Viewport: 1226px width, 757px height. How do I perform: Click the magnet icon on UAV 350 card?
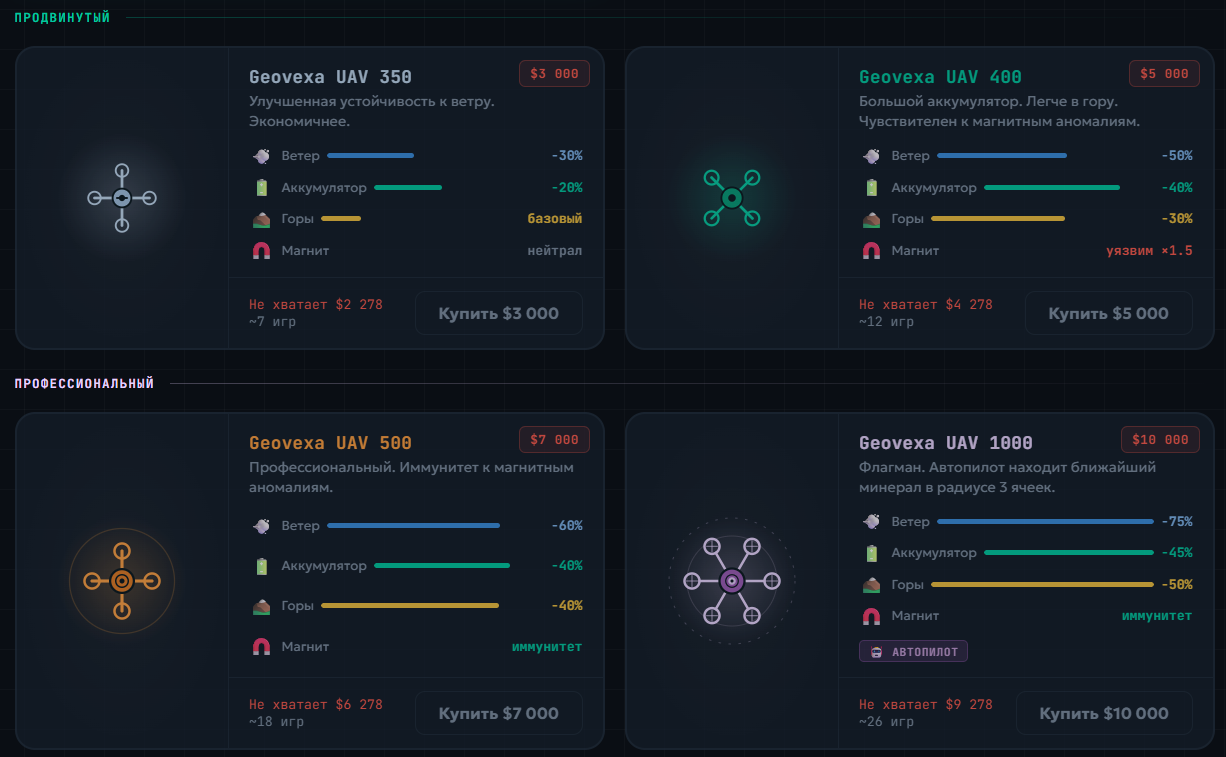(261, 251)
